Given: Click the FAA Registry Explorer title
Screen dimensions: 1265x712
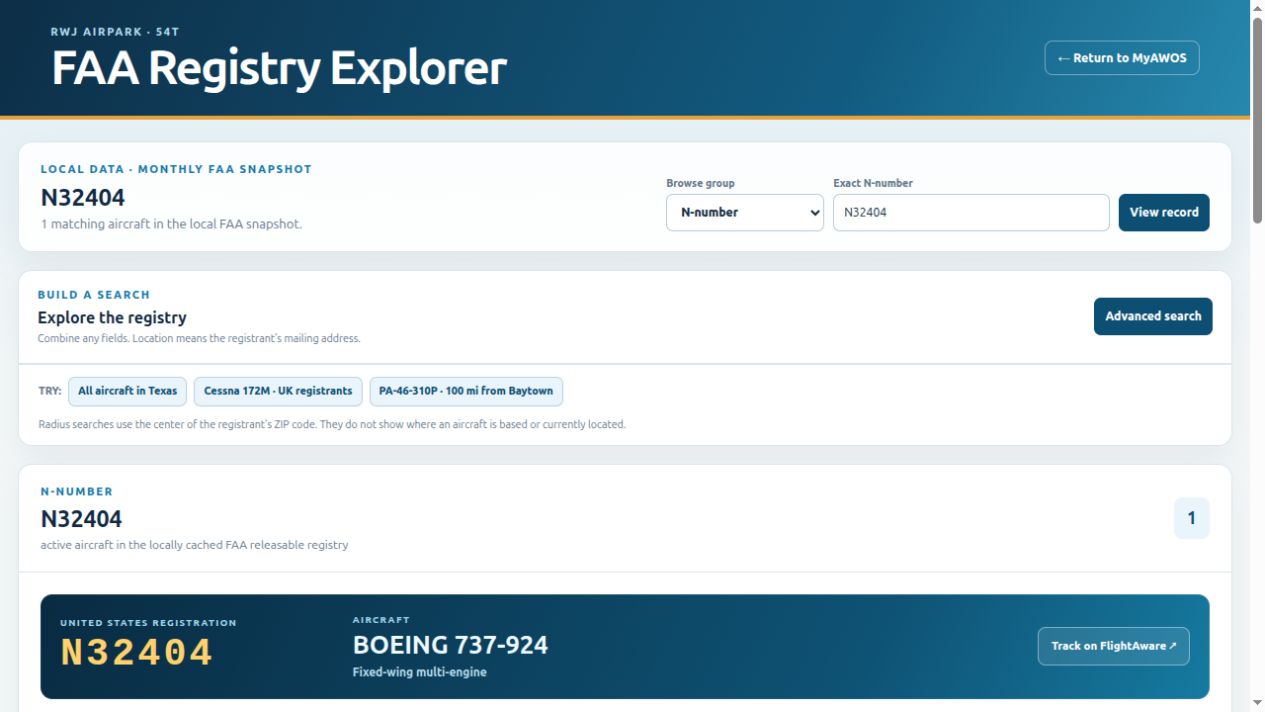Looking at the screenshot, I should pyautogui.click(x=279, y=69).
